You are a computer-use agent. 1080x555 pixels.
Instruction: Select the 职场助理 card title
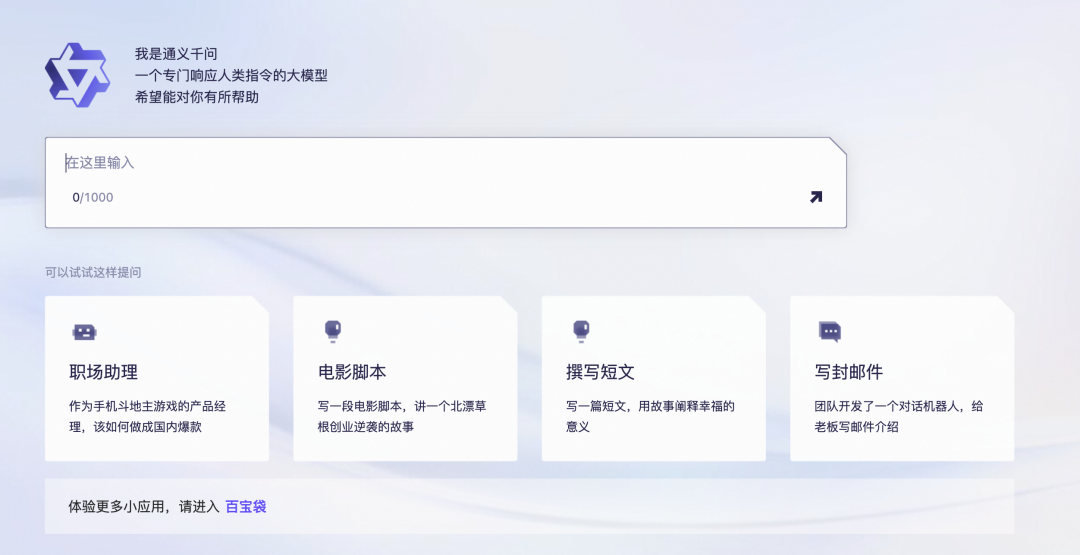tap(104, 372)
